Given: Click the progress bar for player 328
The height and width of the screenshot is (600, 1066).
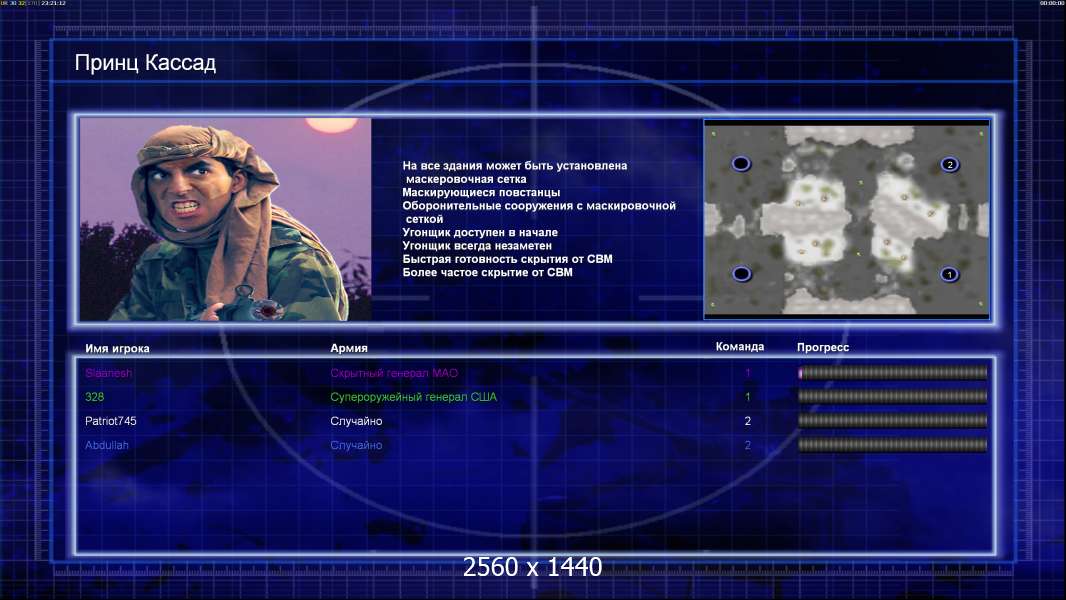Looking at the screenshot, I should coord(893,396).
